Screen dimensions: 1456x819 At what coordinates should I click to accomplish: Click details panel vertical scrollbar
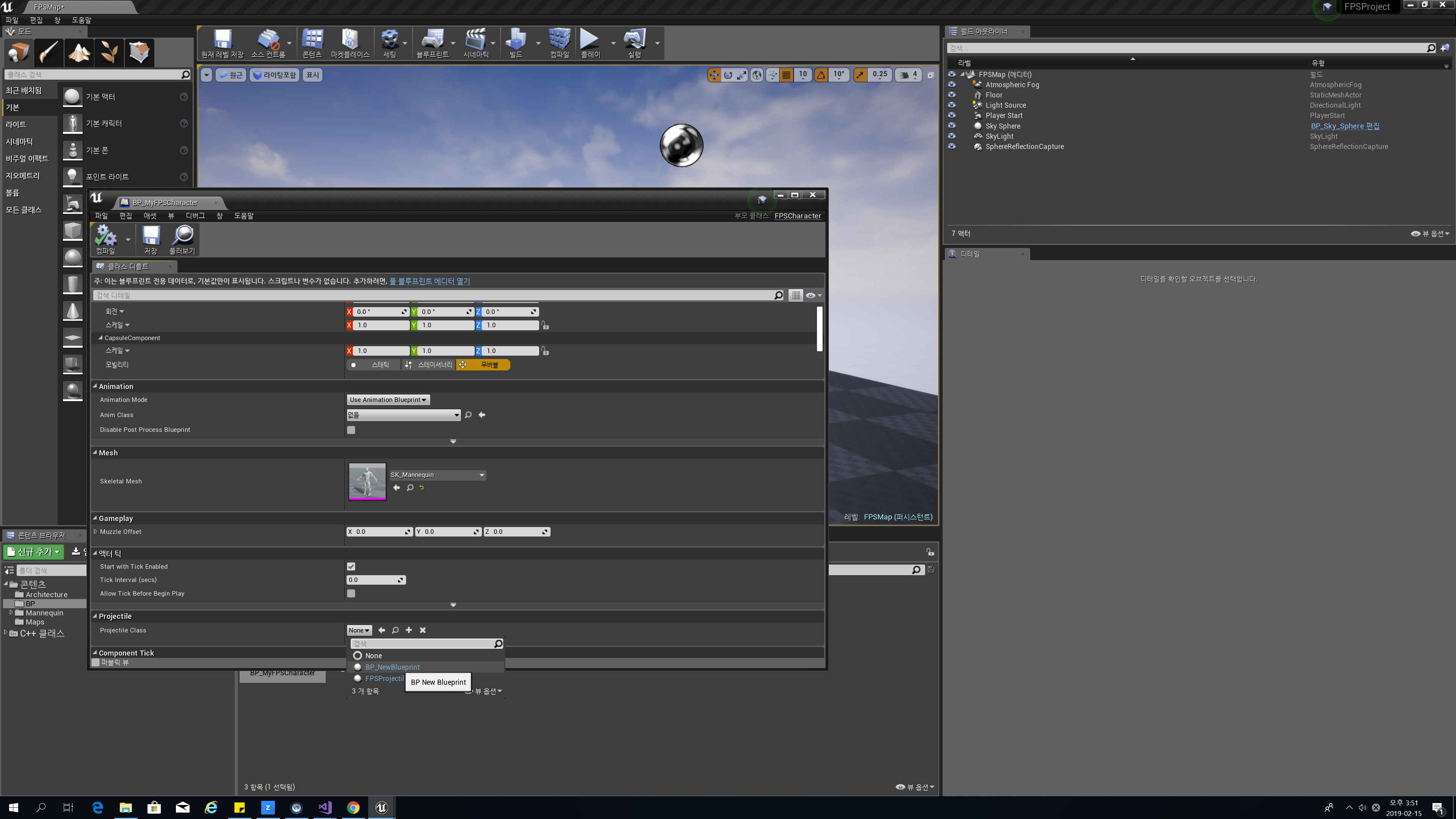(x=819, y=329)
